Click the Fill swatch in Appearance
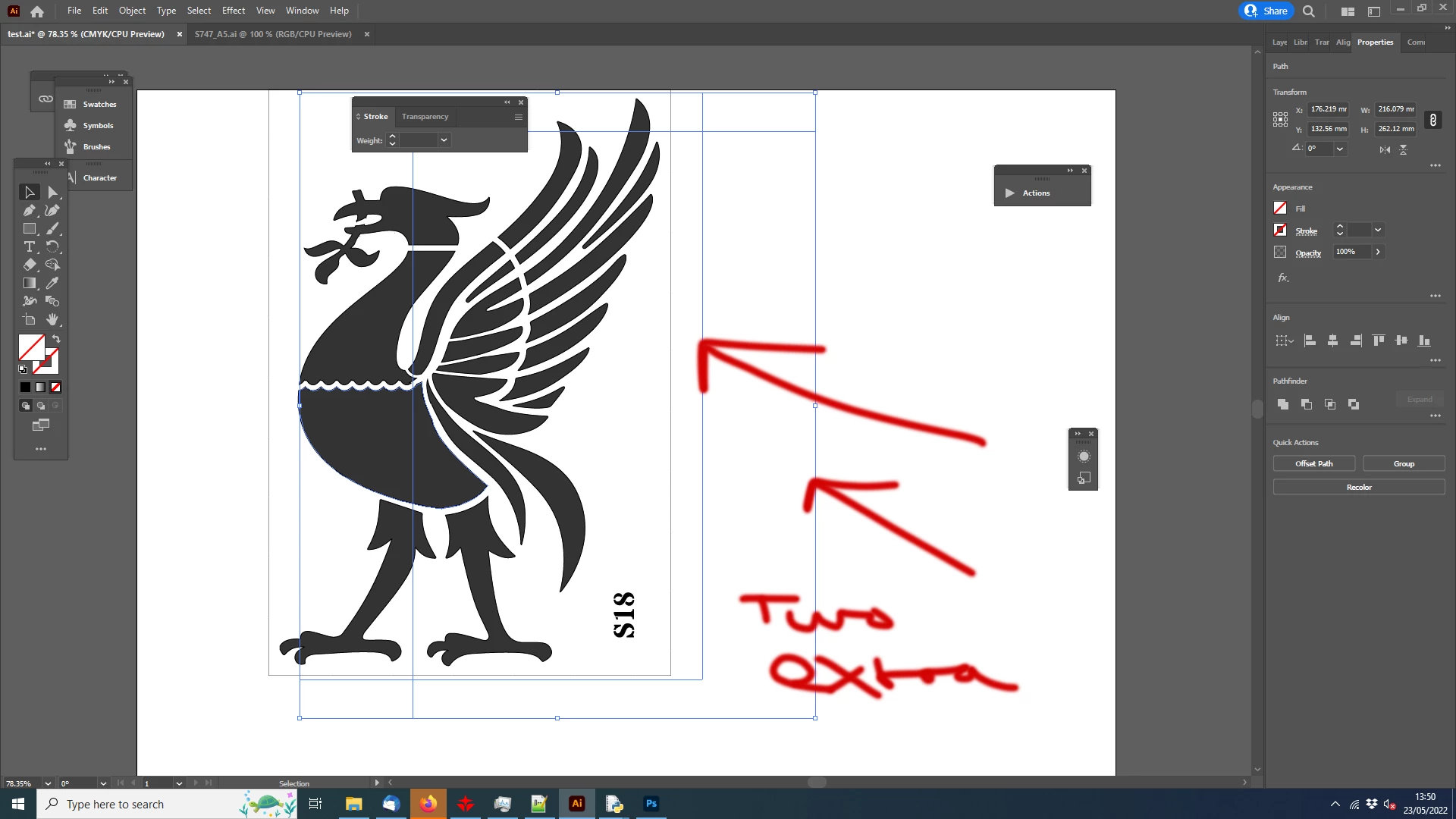 click(x=1280, y=209)
